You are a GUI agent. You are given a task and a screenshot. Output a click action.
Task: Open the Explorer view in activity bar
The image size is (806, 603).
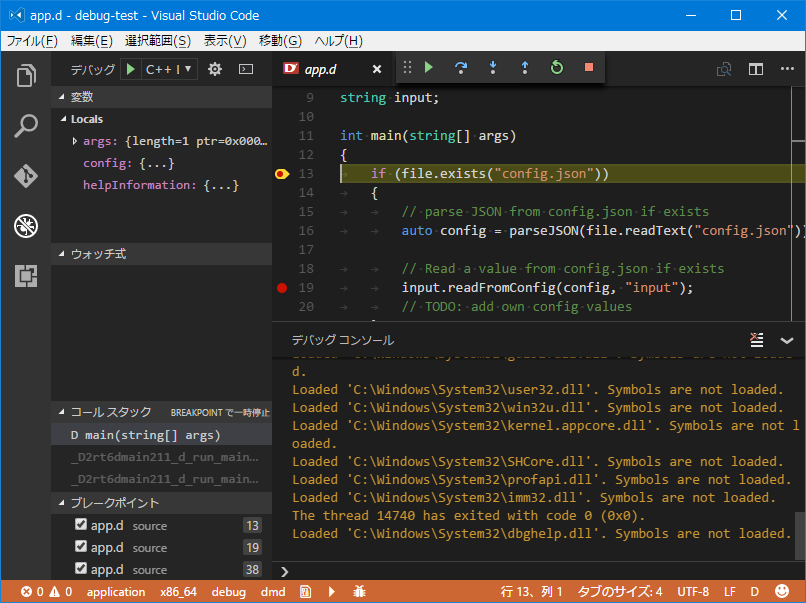coord(26,76)
